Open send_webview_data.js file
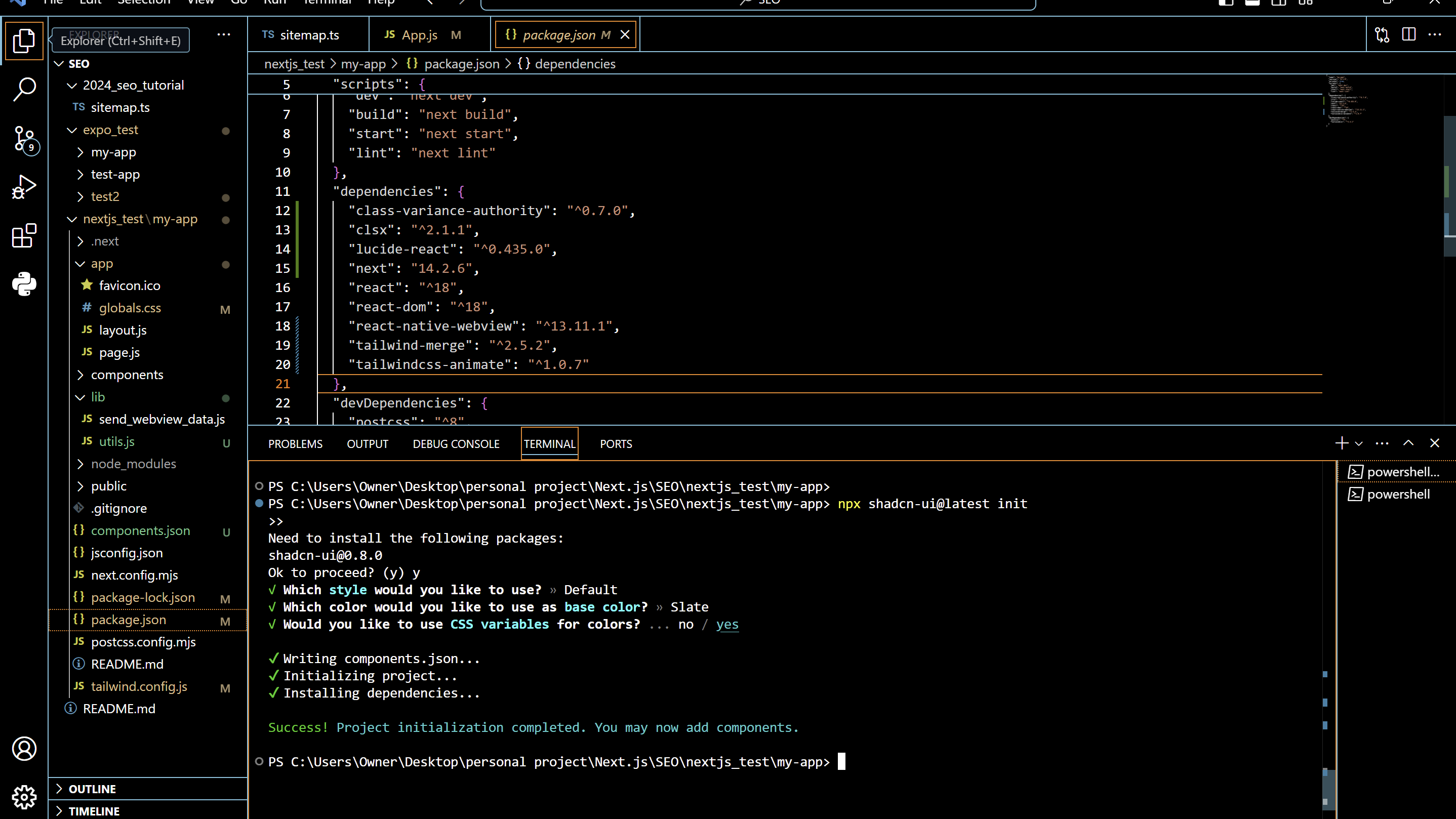 148,420
